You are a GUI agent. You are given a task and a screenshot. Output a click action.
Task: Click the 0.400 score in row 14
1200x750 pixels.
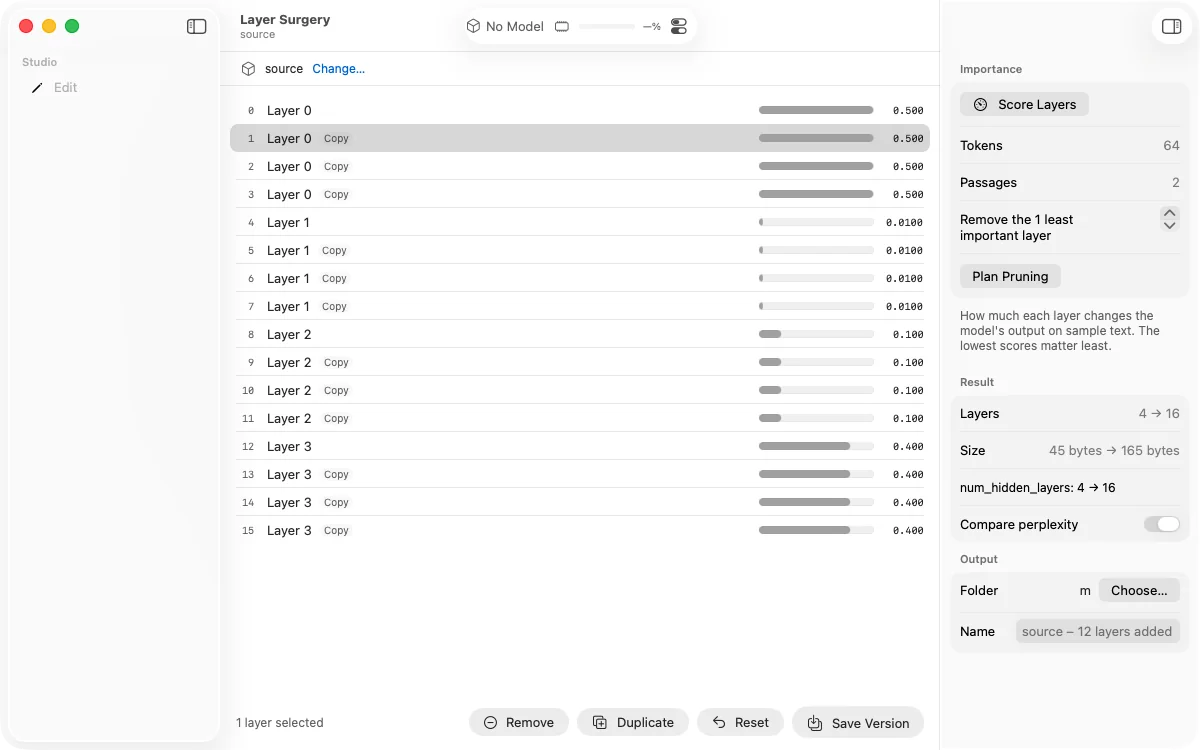click(x=908, y=502)
